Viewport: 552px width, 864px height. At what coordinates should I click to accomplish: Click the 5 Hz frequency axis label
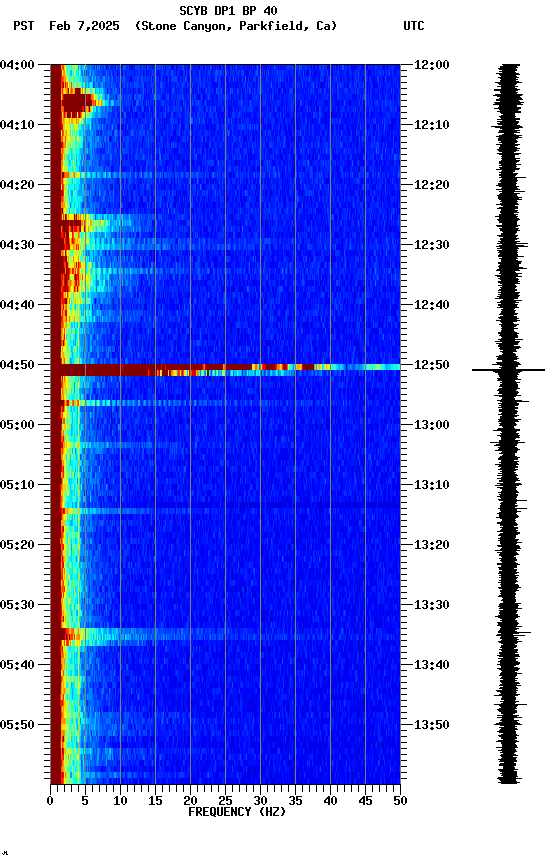click(85, 801)
